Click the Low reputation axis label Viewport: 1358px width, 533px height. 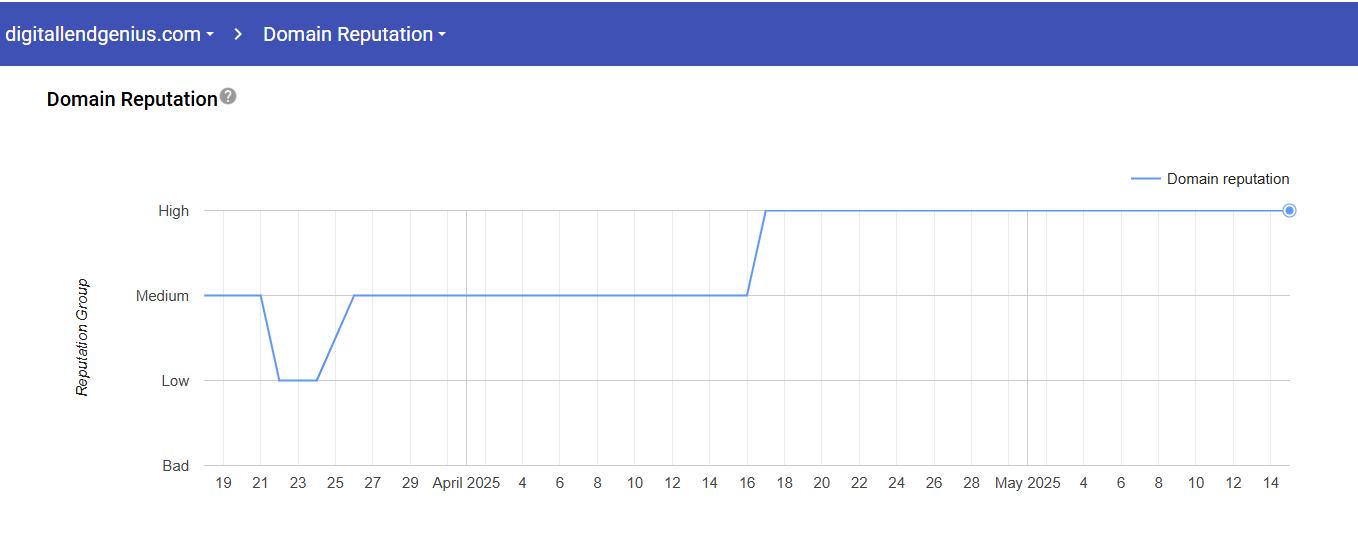(x=175, y=381)
